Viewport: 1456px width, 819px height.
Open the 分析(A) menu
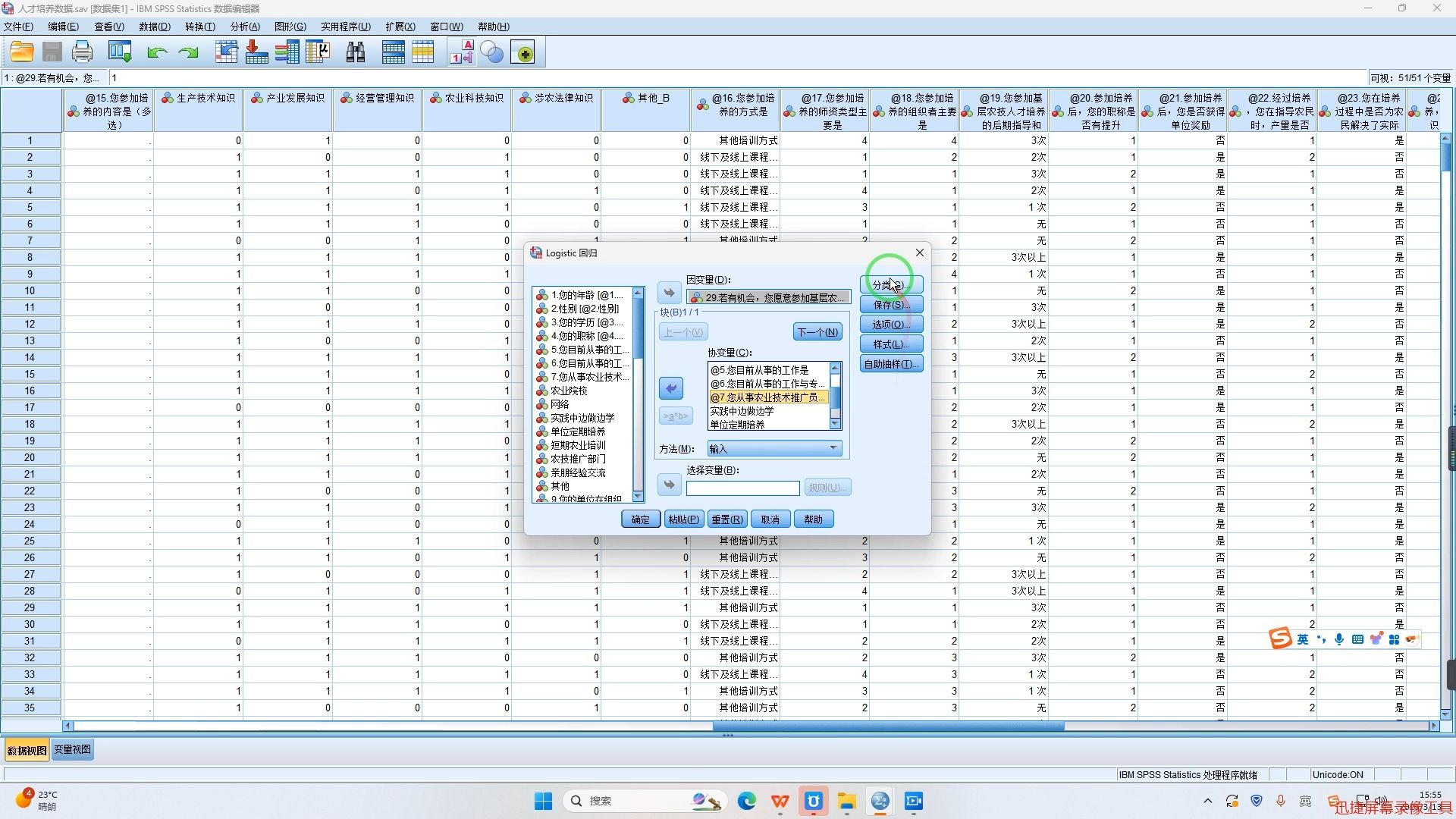coord(244,27)
